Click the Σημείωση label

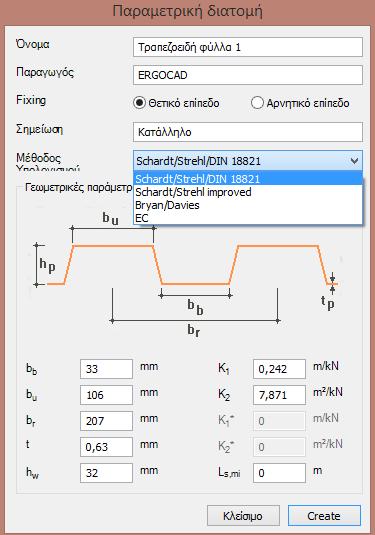point(39,129)
